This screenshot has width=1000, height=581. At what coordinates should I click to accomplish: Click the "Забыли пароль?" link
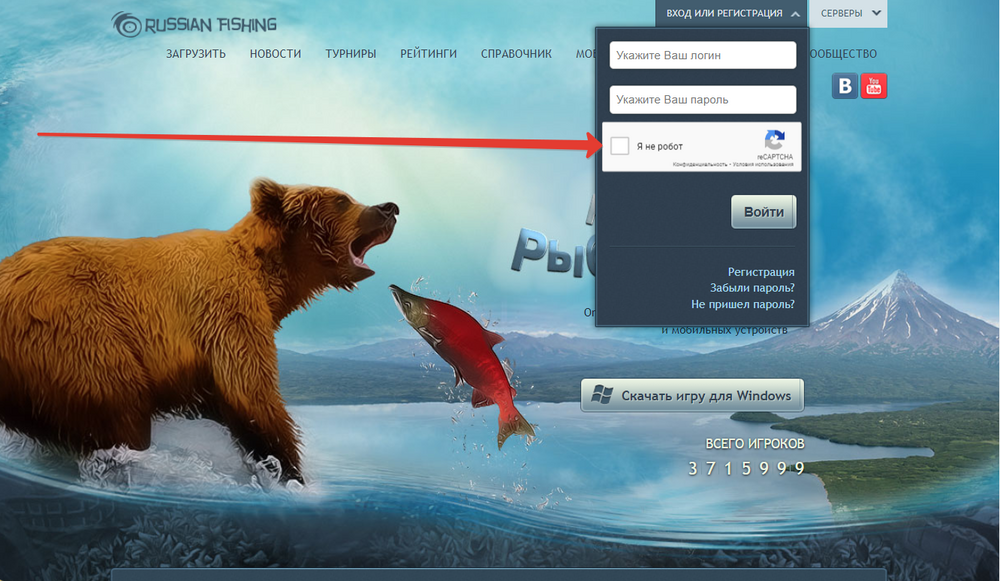pyautogui.click(x=752, y=288)
